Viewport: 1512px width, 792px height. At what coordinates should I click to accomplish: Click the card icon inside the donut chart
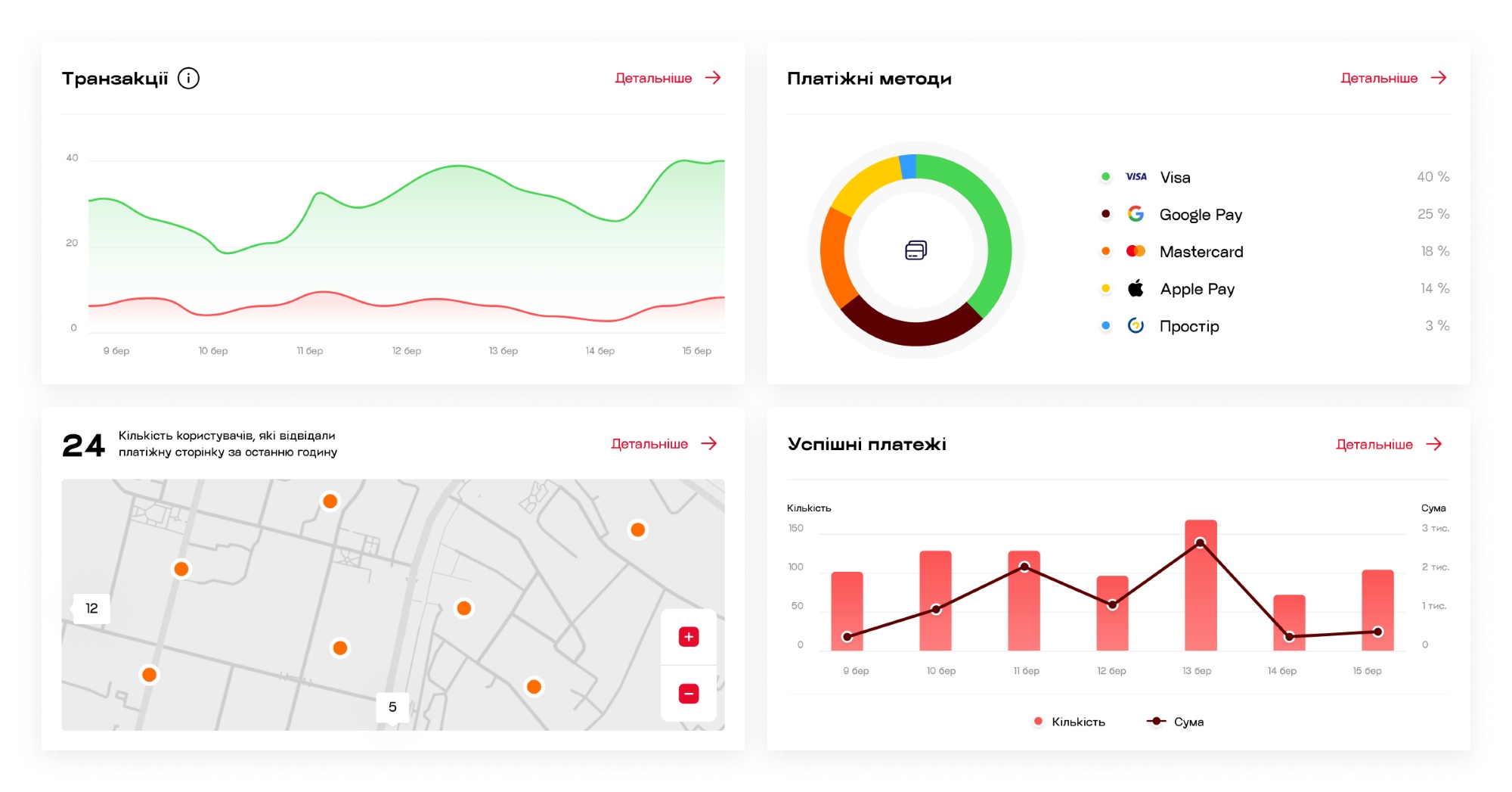click(x=916, y=250)
